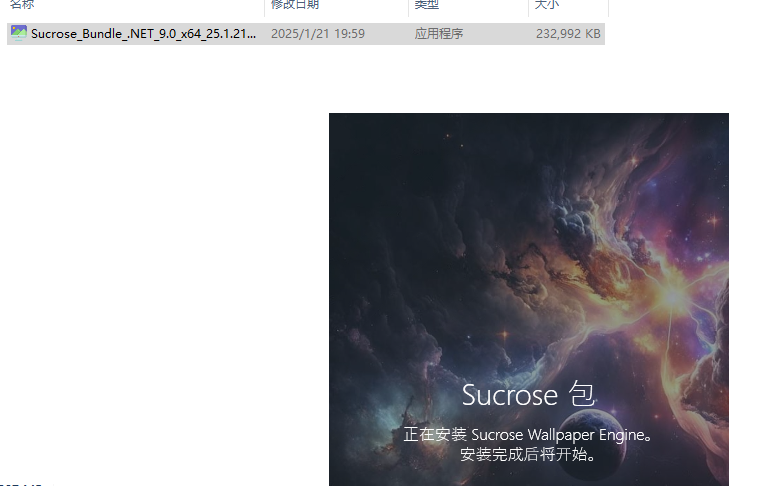This screenshot has height=486, width=779.
Task: Sort files by 大小 column header
Action: (x=546, y=5)
